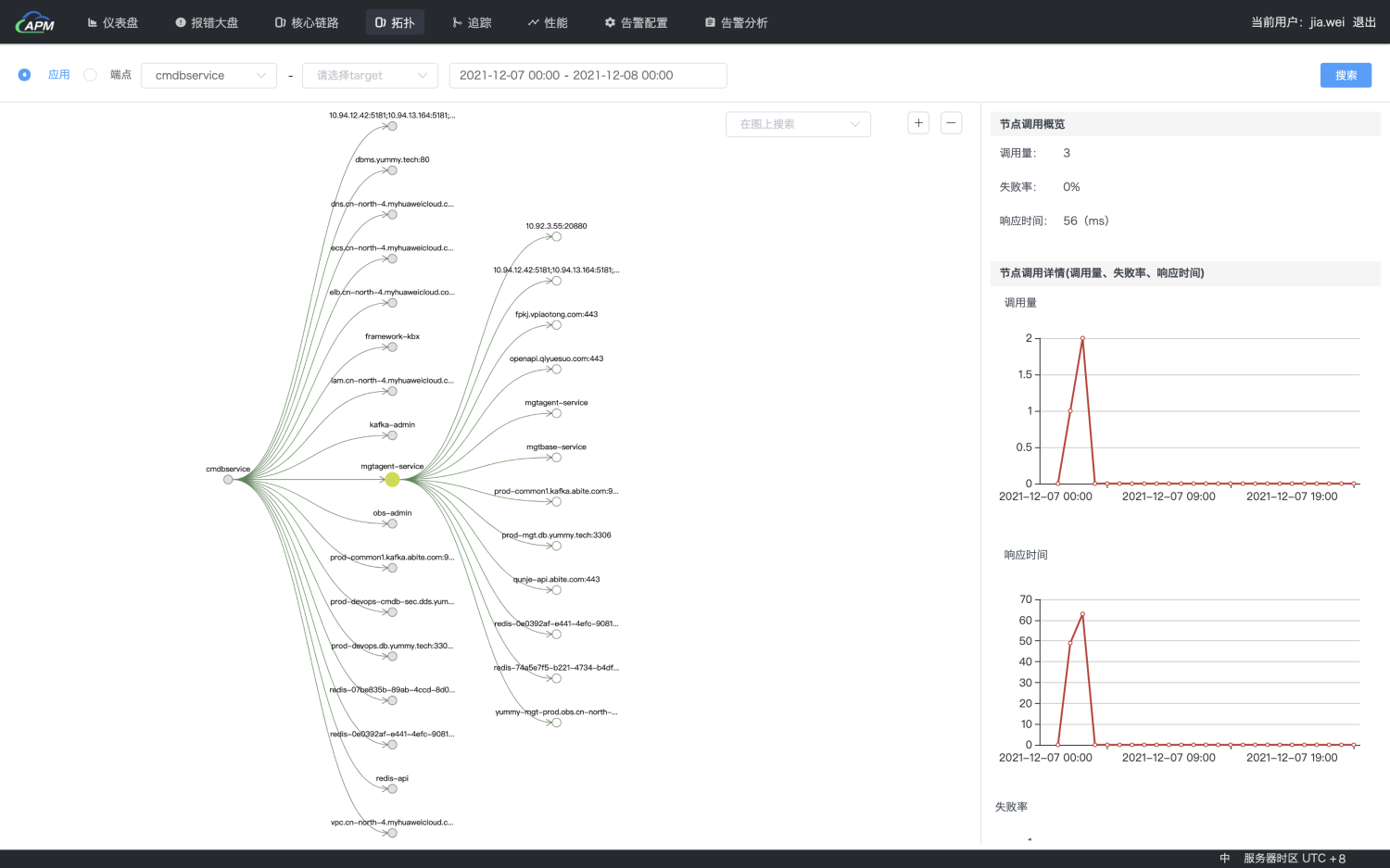The width and height of the screenshot is (1390, 868).
Task: Select the elb.cn-north-4 node
Action: [x=392, y=303]
